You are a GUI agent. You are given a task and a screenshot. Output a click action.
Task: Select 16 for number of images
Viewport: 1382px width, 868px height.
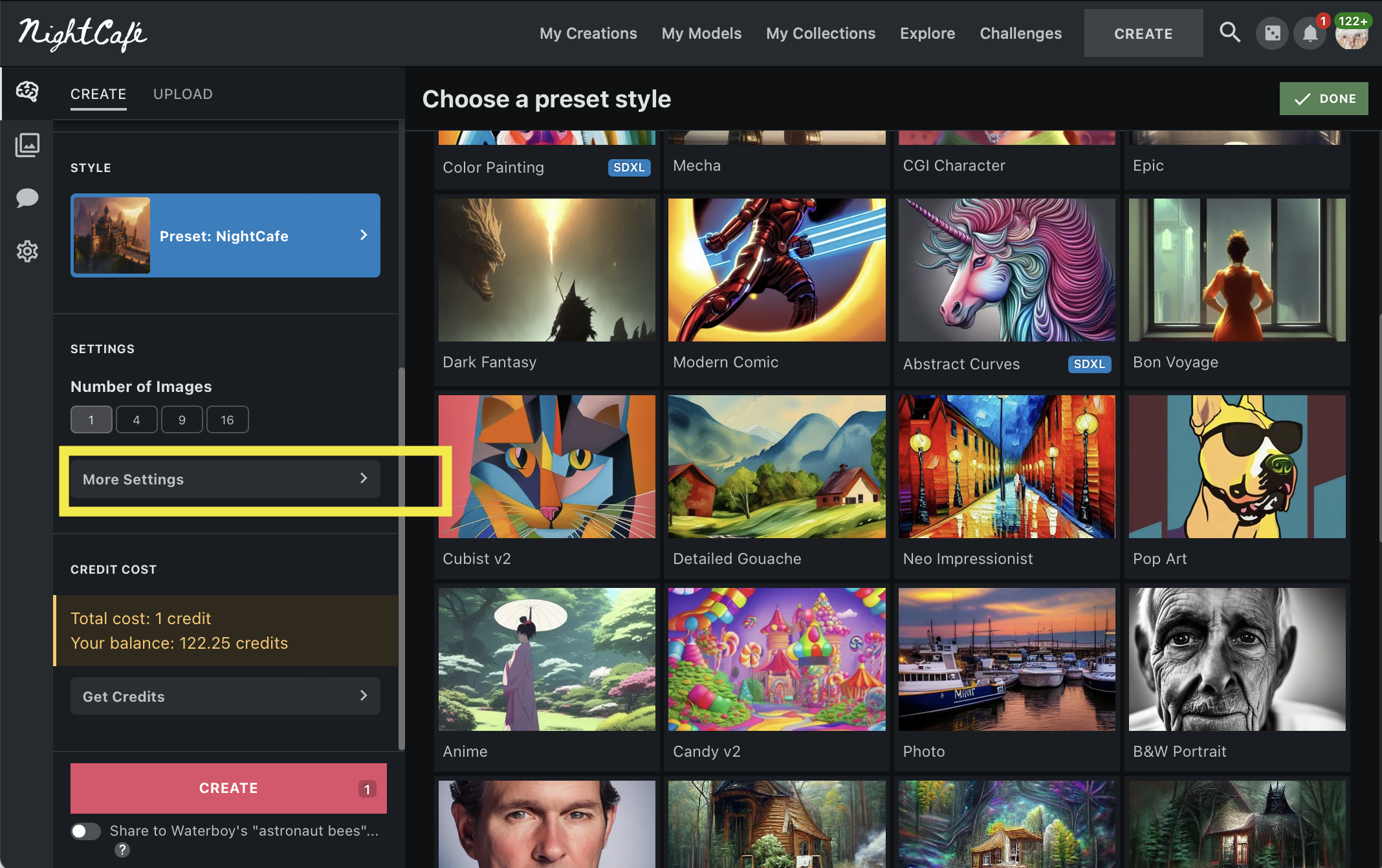(x=227, y=420)
